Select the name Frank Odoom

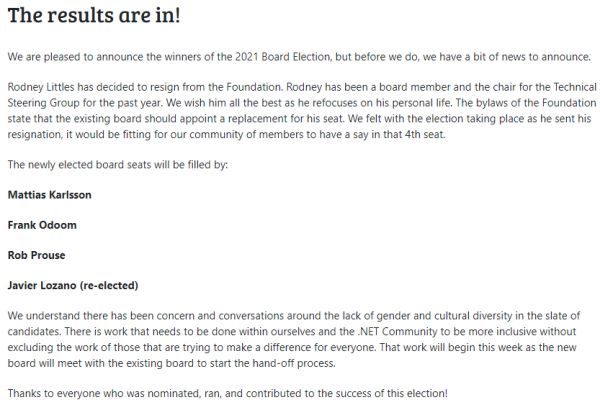42,225
